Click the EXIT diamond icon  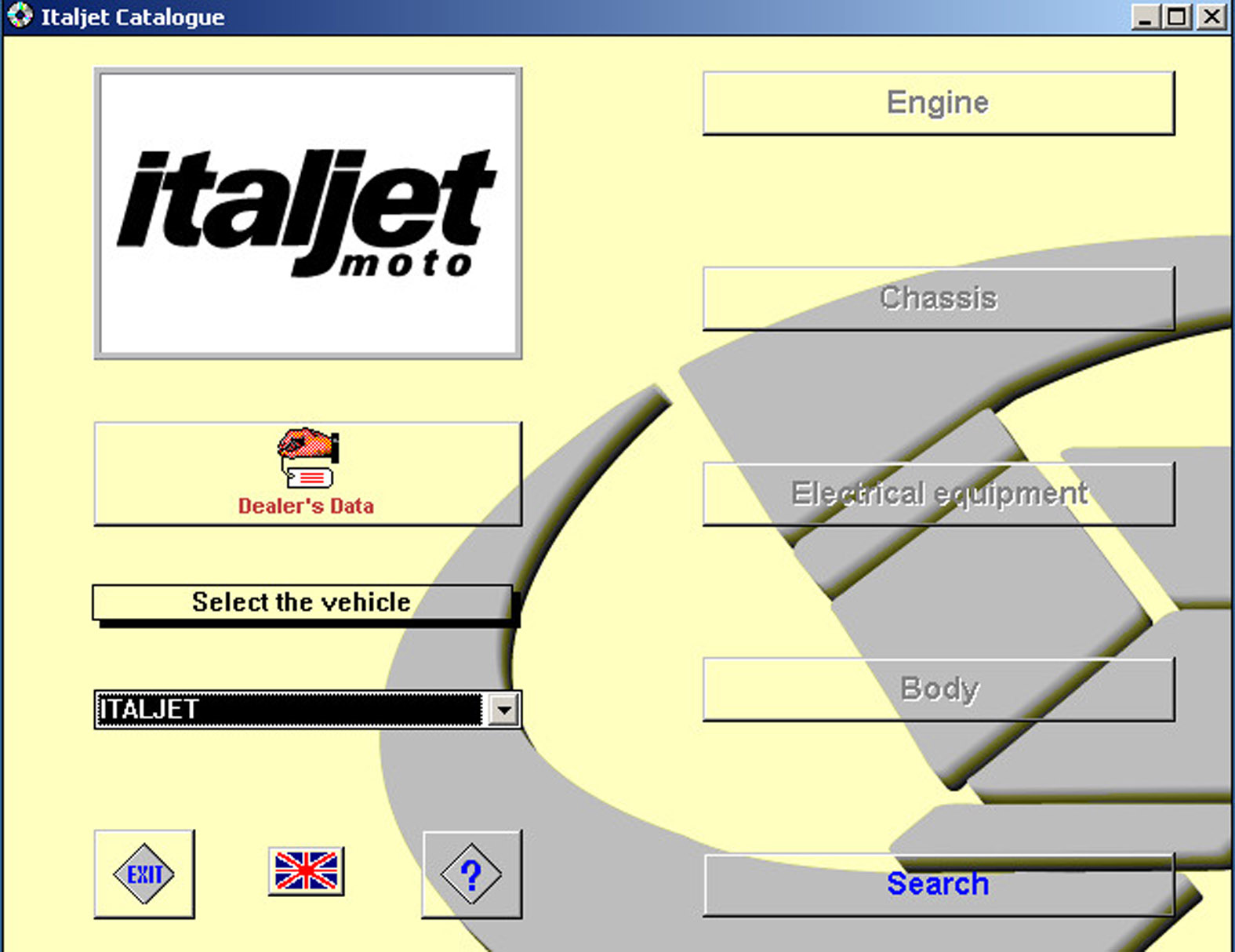click(x=144, y=874)
